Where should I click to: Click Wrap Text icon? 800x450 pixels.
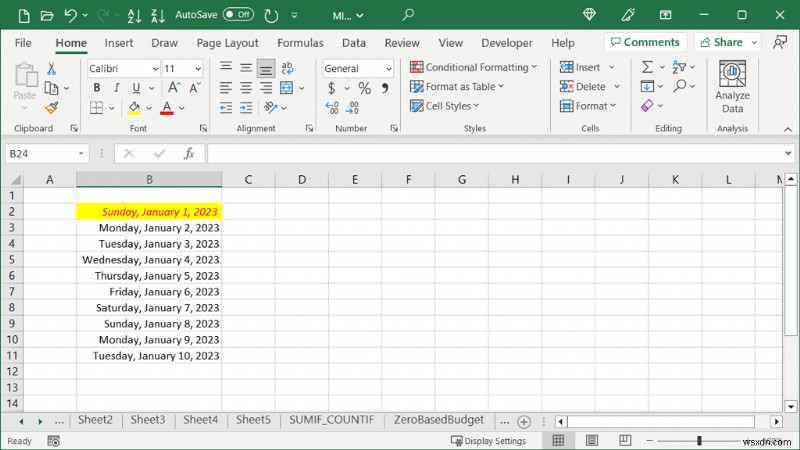pyautogui.click(x=287, y=68)
